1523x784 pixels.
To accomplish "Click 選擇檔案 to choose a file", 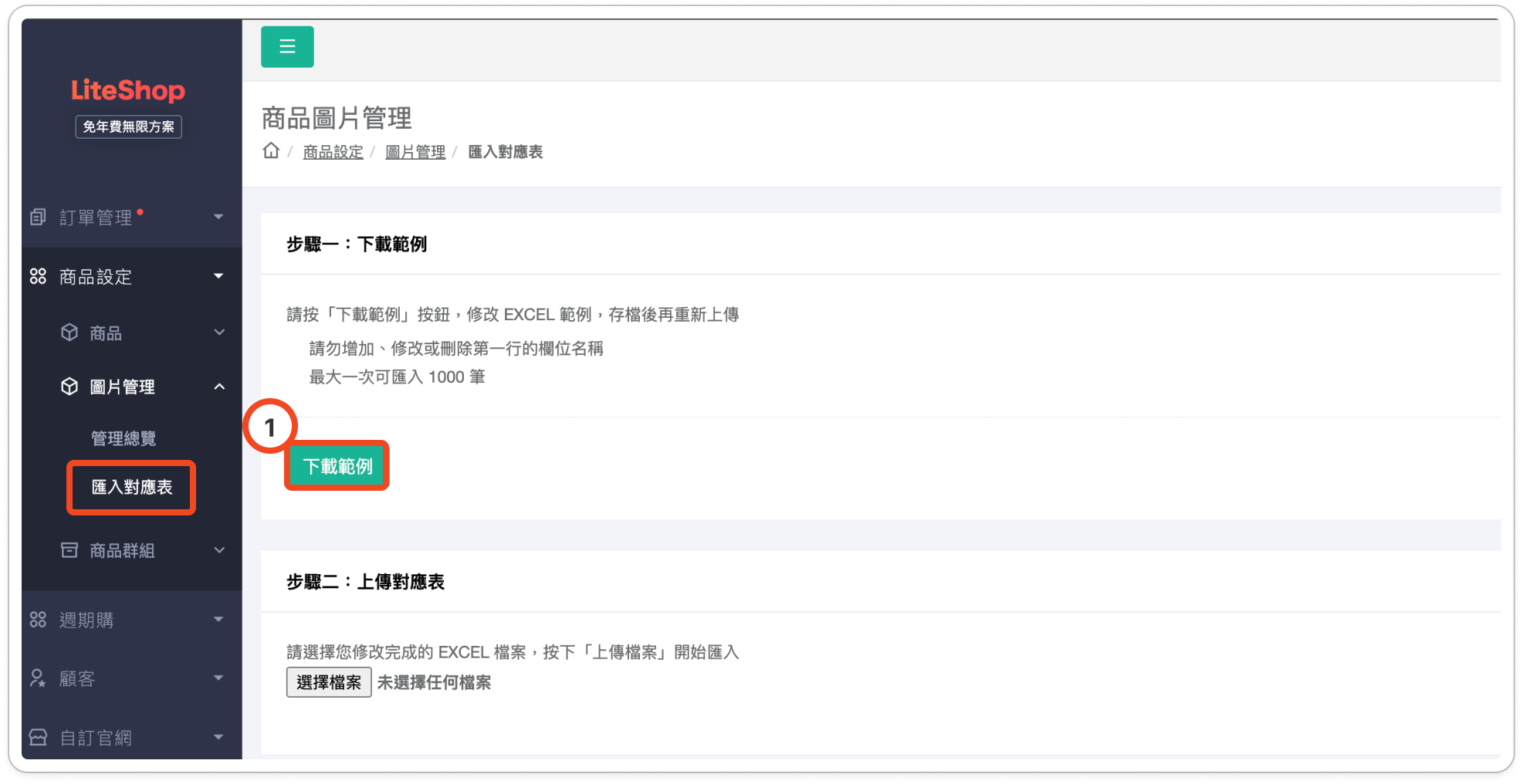I will 329,682.
